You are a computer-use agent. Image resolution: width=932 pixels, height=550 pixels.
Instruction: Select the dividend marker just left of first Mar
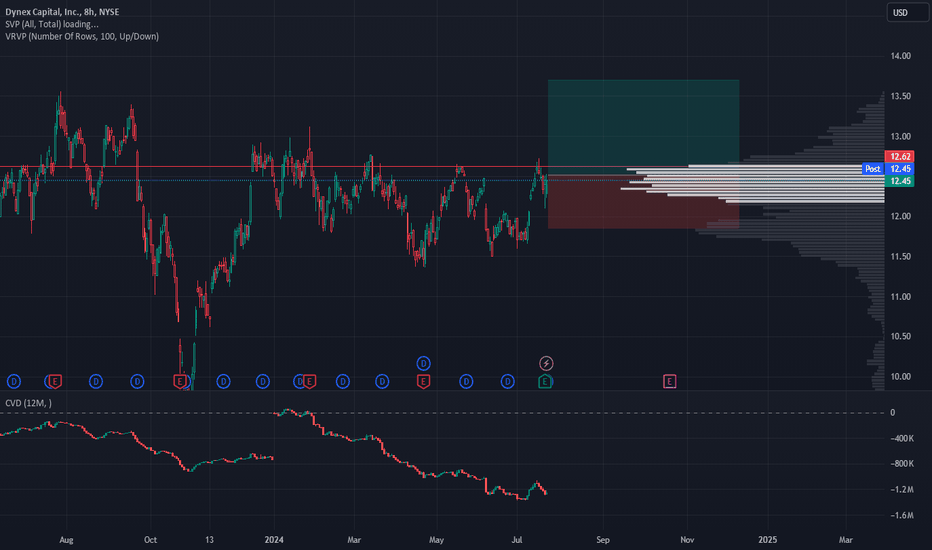[343, 382]
